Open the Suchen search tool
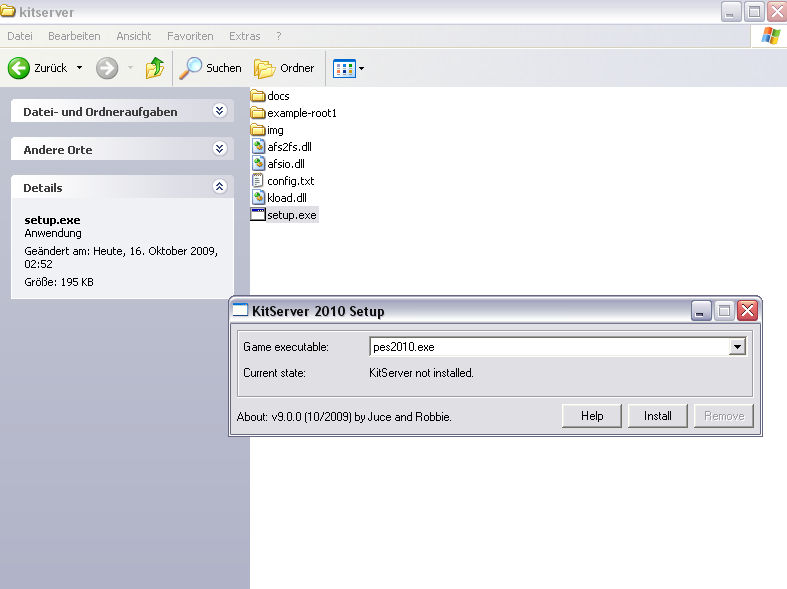 pos(210,68)
